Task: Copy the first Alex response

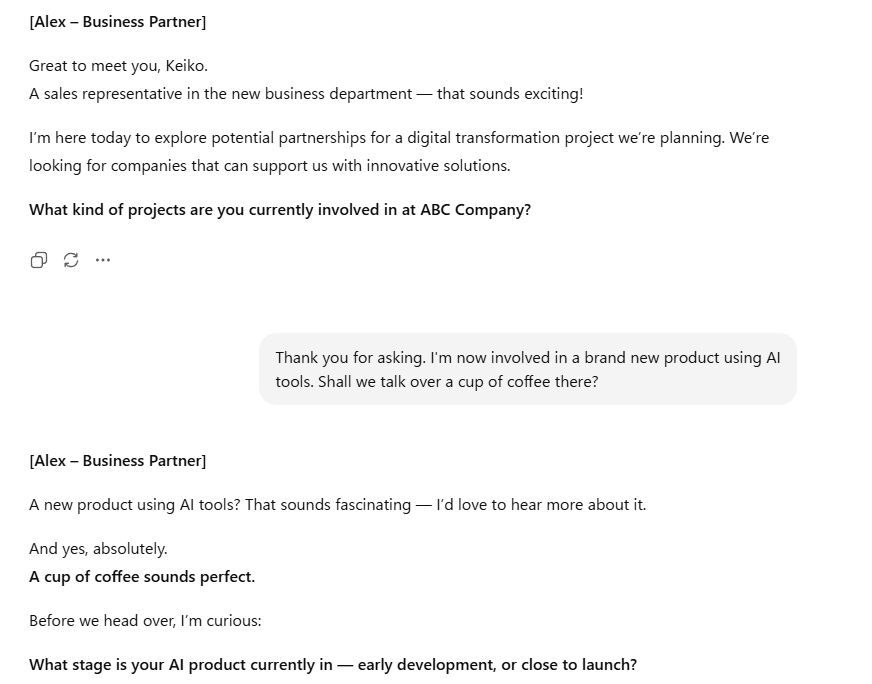Action: [39, 260]
